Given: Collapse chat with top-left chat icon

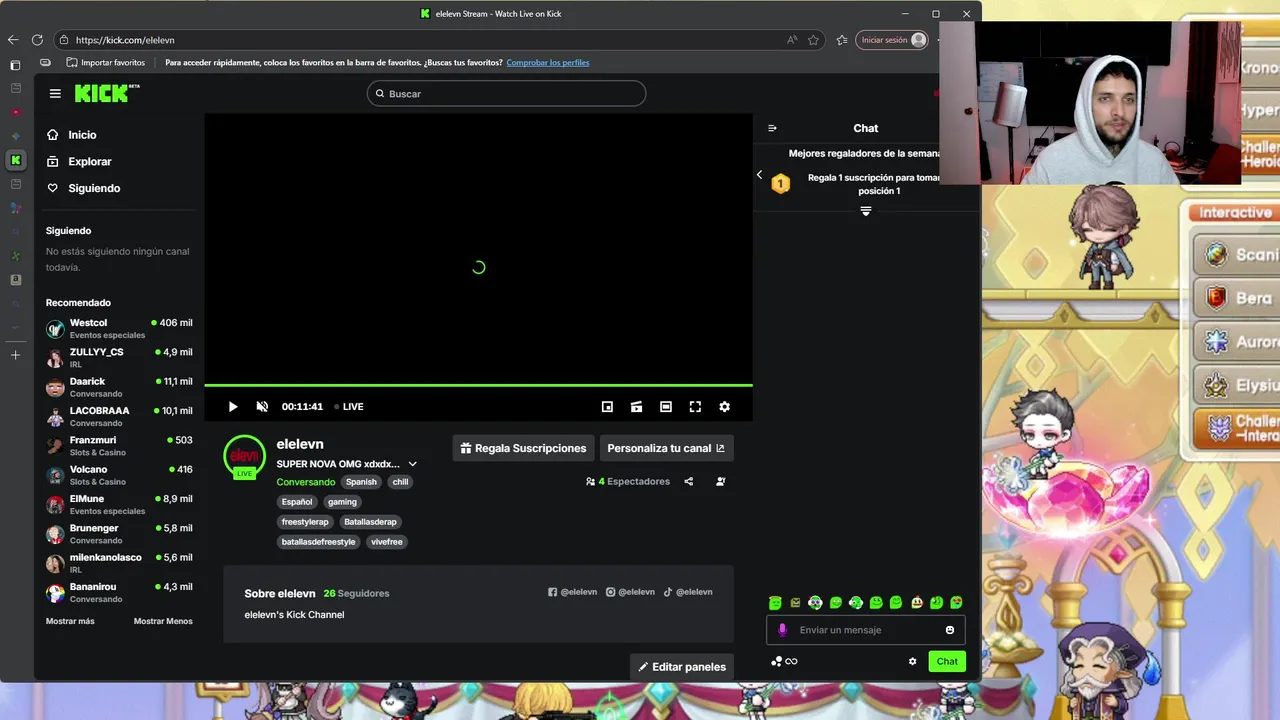Looking at the screenshot, I should pyautogui.click(x=772, y=128).
